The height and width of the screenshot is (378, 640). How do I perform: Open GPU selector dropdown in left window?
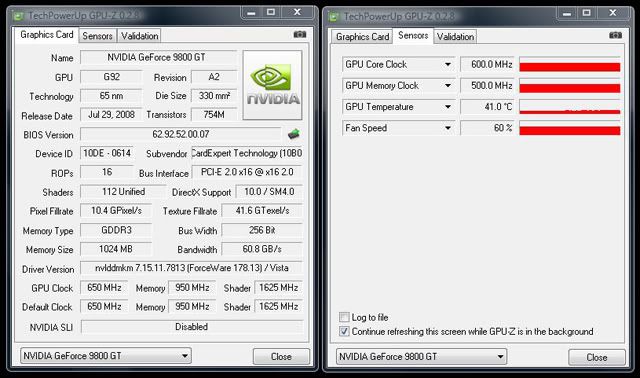pyautogui.click(x=106, y=356)
